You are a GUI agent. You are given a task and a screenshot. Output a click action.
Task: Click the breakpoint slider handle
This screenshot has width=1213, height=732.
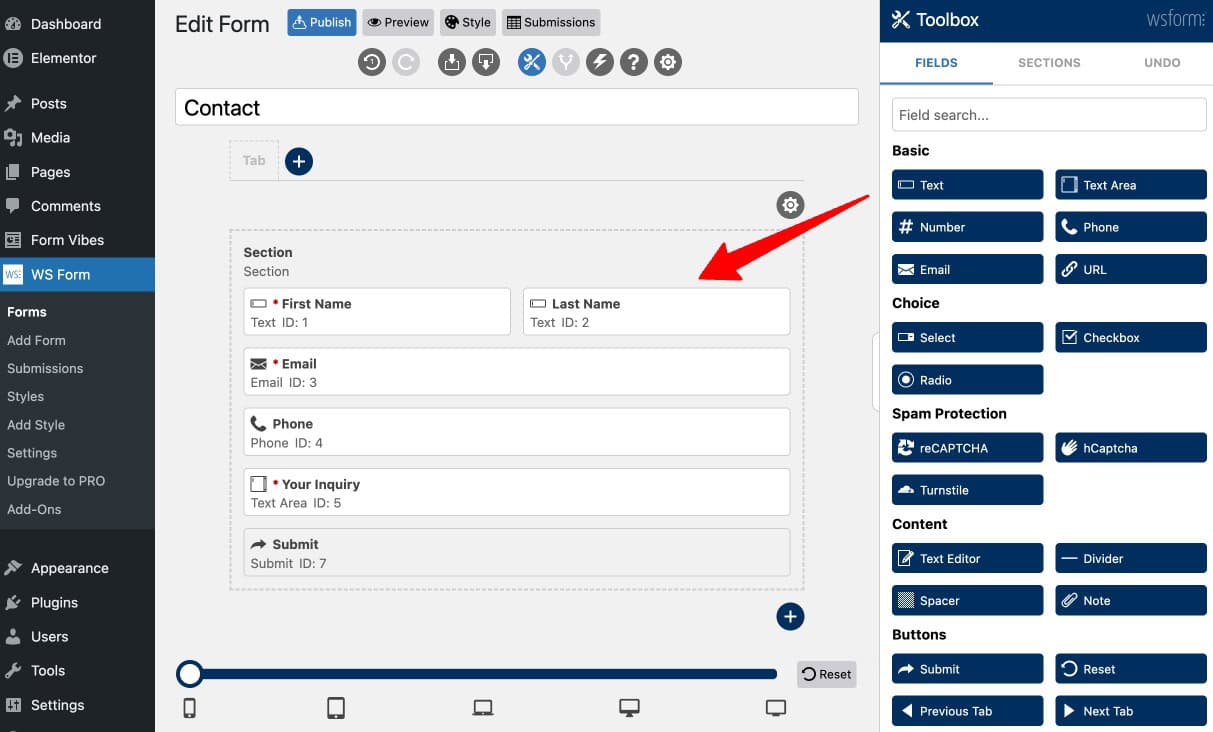pos(189,674)
